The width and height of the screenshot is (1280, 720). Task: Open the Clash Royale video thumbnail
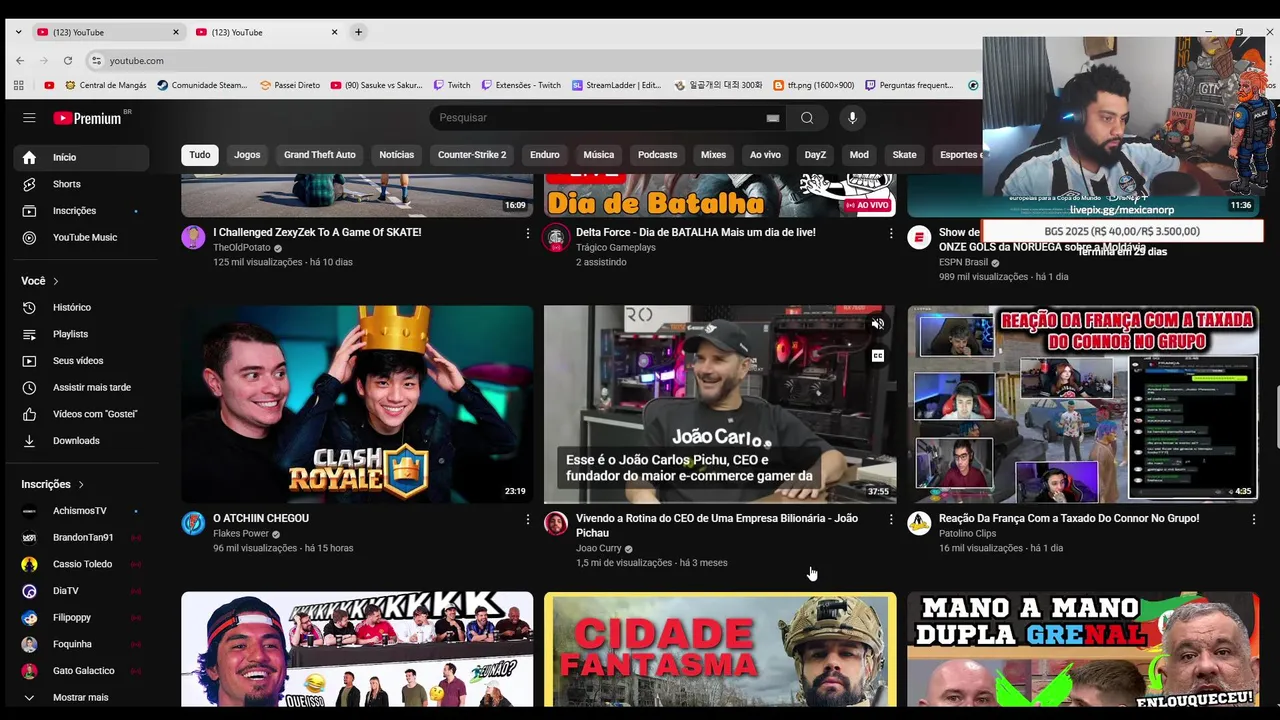(x=357, y=404)
